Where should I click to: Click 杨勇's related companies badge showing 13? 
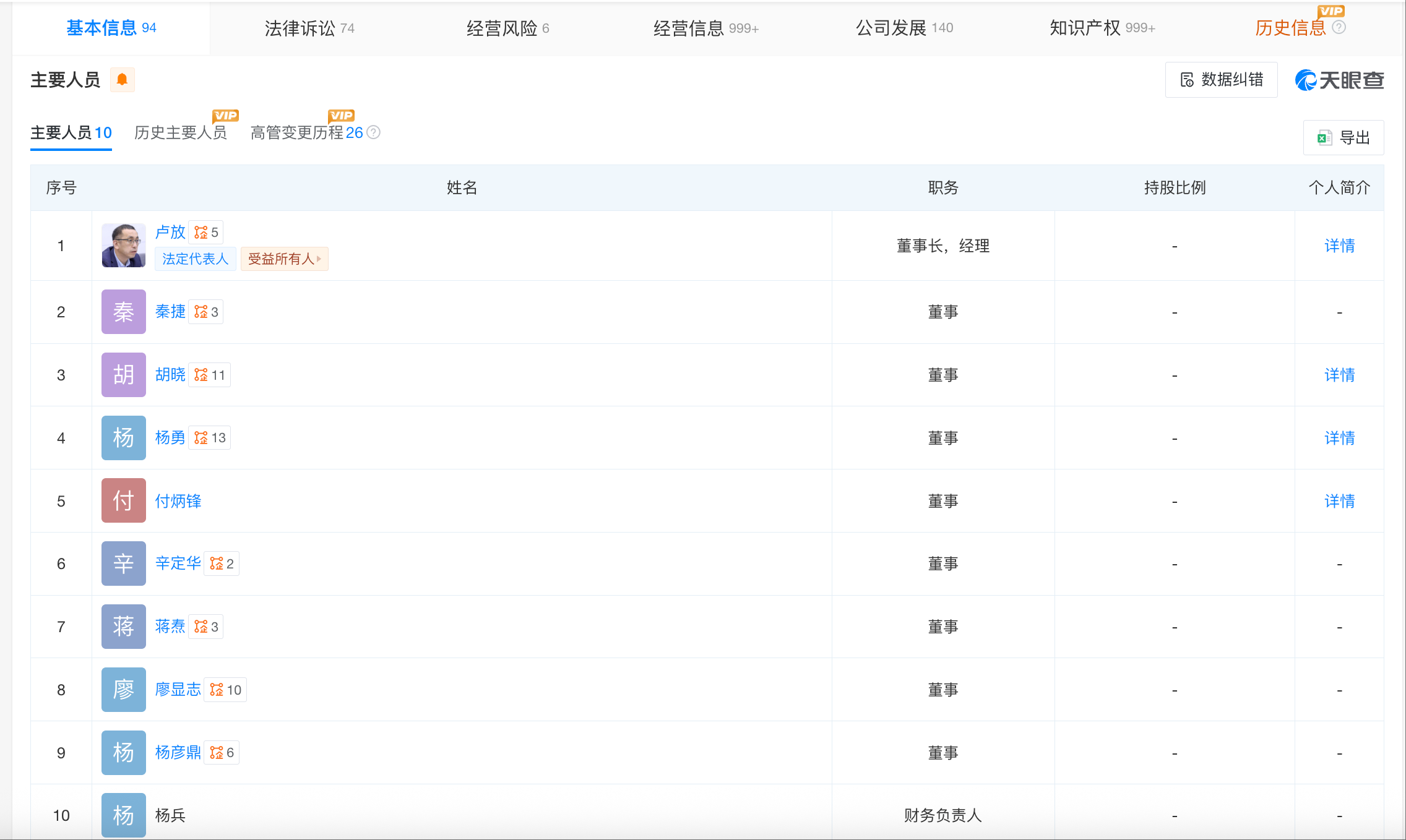(x=210, y=438)
